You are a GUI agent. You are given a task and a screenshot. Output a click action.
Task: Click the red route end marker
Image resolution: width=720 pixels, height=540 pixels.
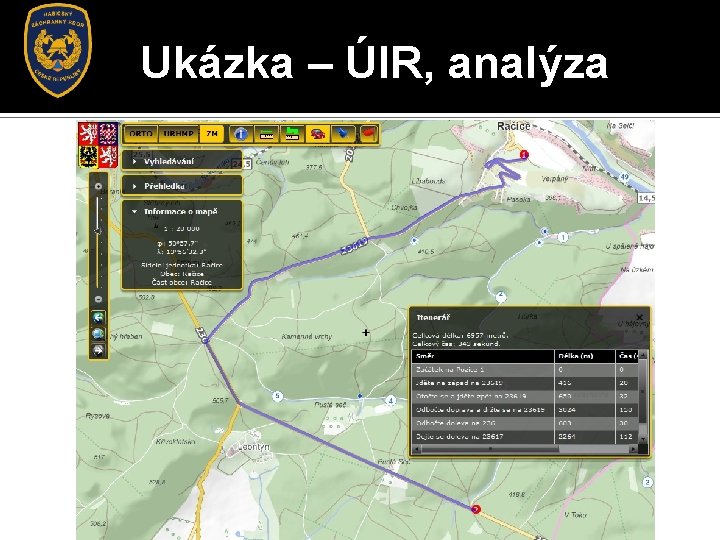coord(476,509)
